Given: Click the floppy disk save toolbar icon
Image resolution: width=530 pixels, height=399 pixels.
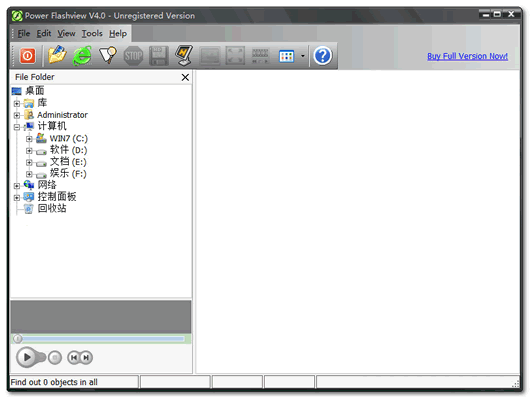Looking at the screenshot, I should 159,56.
